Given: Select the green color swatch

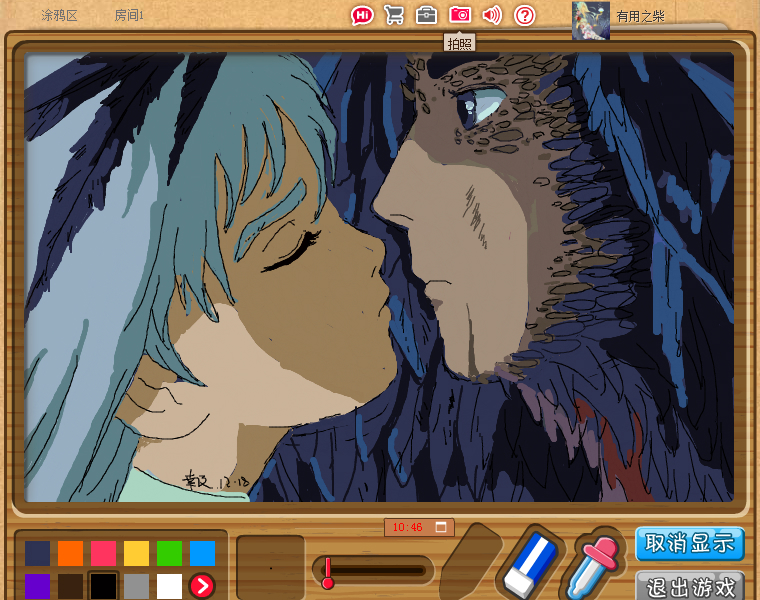Looking at the screenshot, I should coord(169,553).
